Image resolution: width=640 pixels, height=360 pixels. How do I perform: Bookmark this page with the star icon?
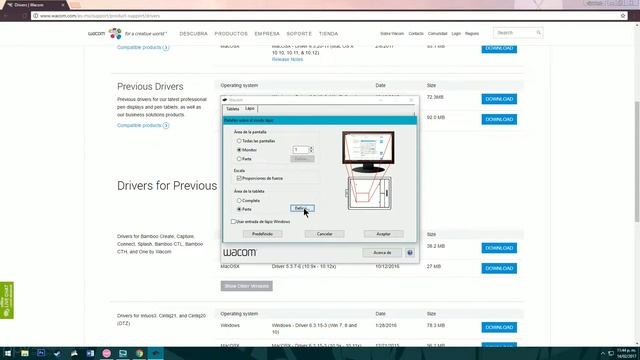click(x=623, y=16)
